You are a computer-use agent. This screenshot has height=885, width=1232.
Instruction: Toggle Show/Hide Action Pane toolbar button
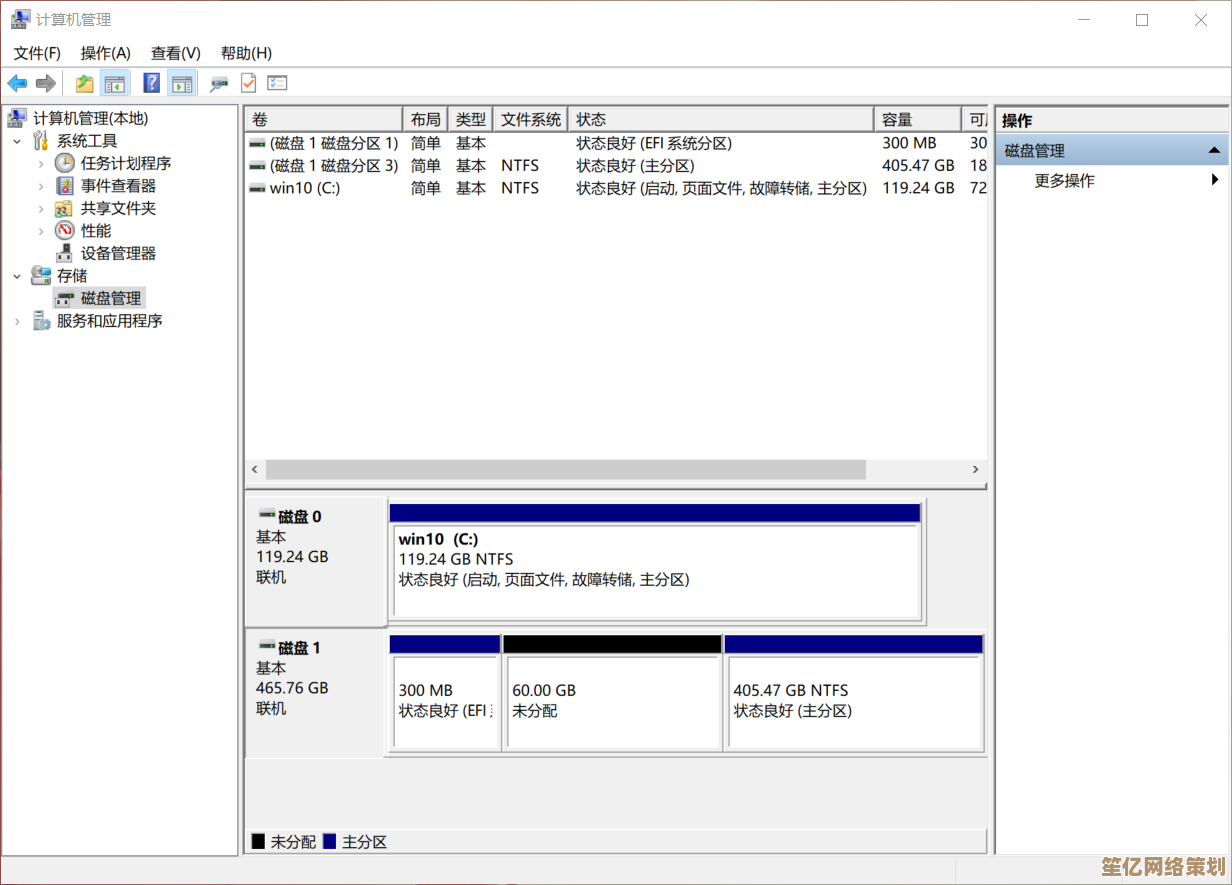click(x=181, y=84)
